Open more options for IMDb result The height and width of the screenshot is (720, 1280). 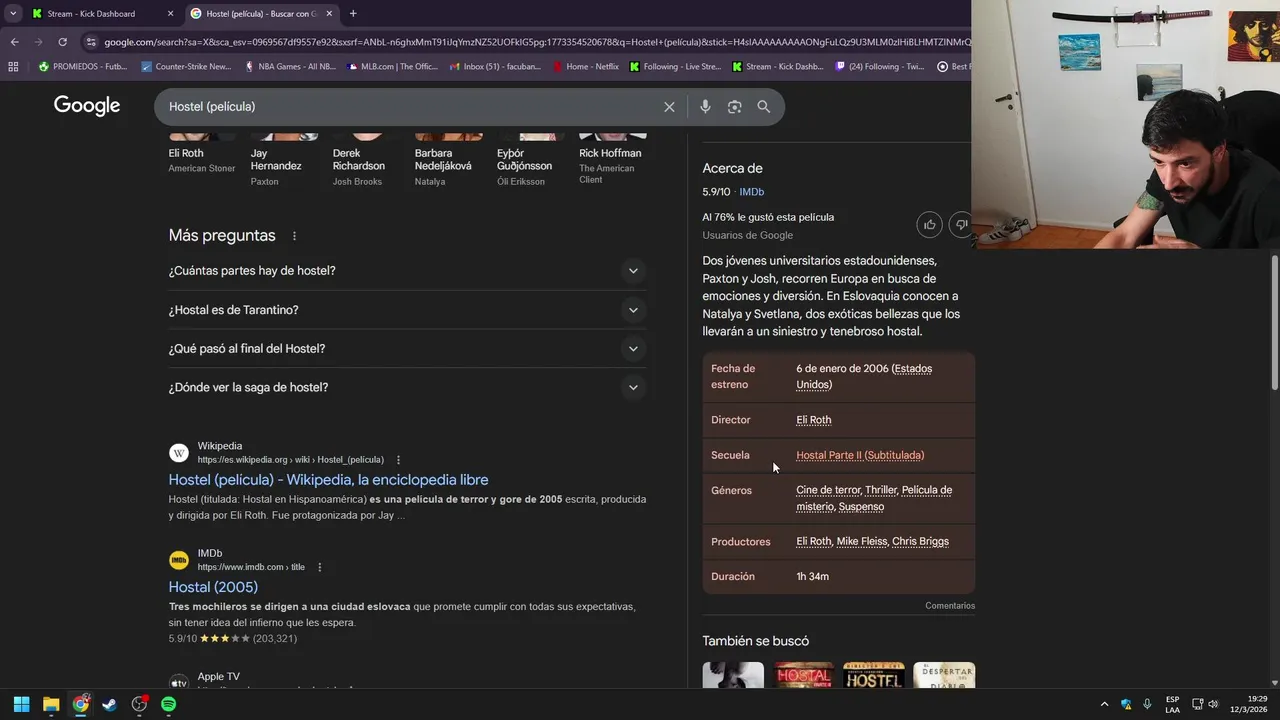pos(320,567)
